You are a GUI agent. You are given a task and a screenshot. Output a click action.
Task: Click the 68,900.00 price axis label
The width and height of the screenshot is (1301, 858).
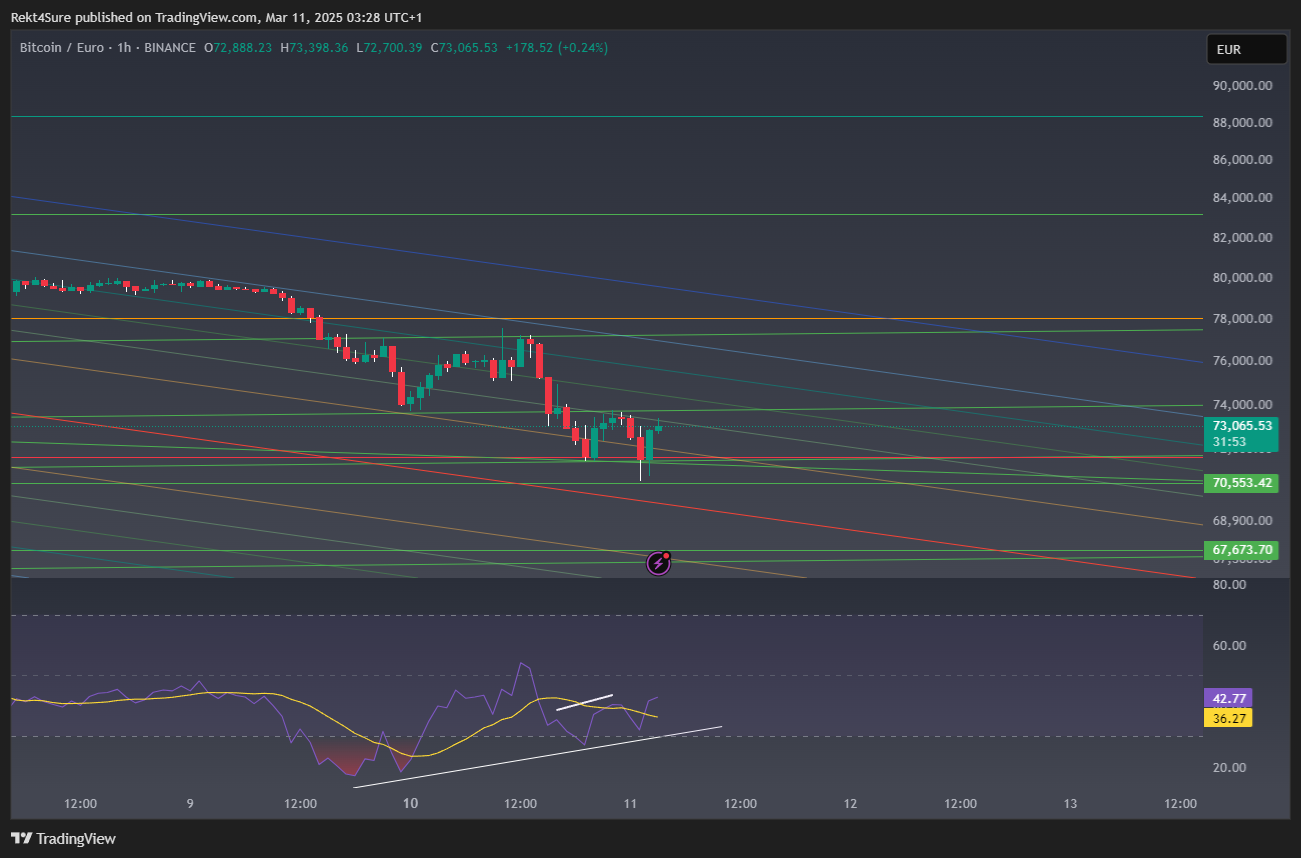pyautogui.click(x=1242, y=521)
